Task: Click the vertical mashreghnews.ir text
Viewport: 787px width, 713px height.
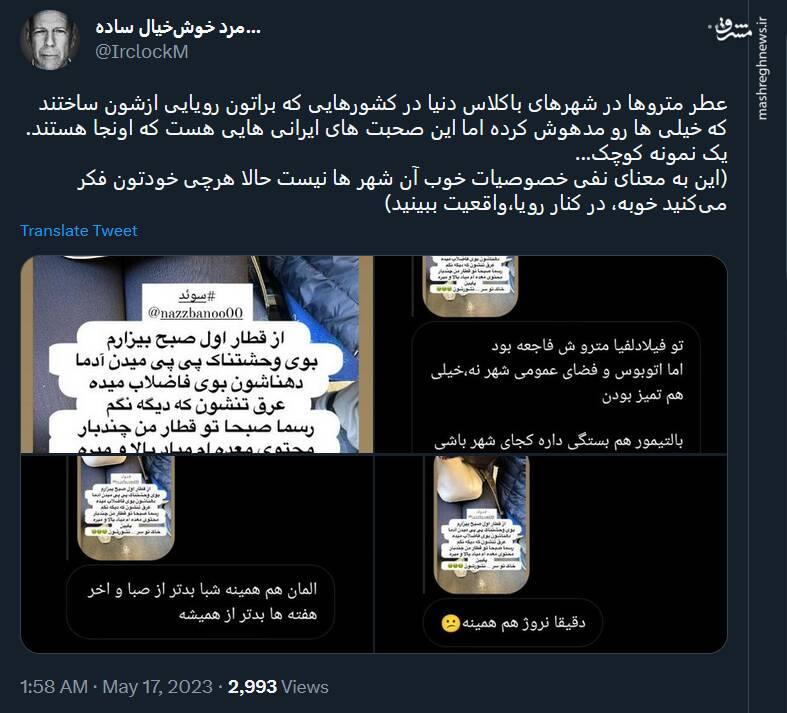Action: click(762, 68)
